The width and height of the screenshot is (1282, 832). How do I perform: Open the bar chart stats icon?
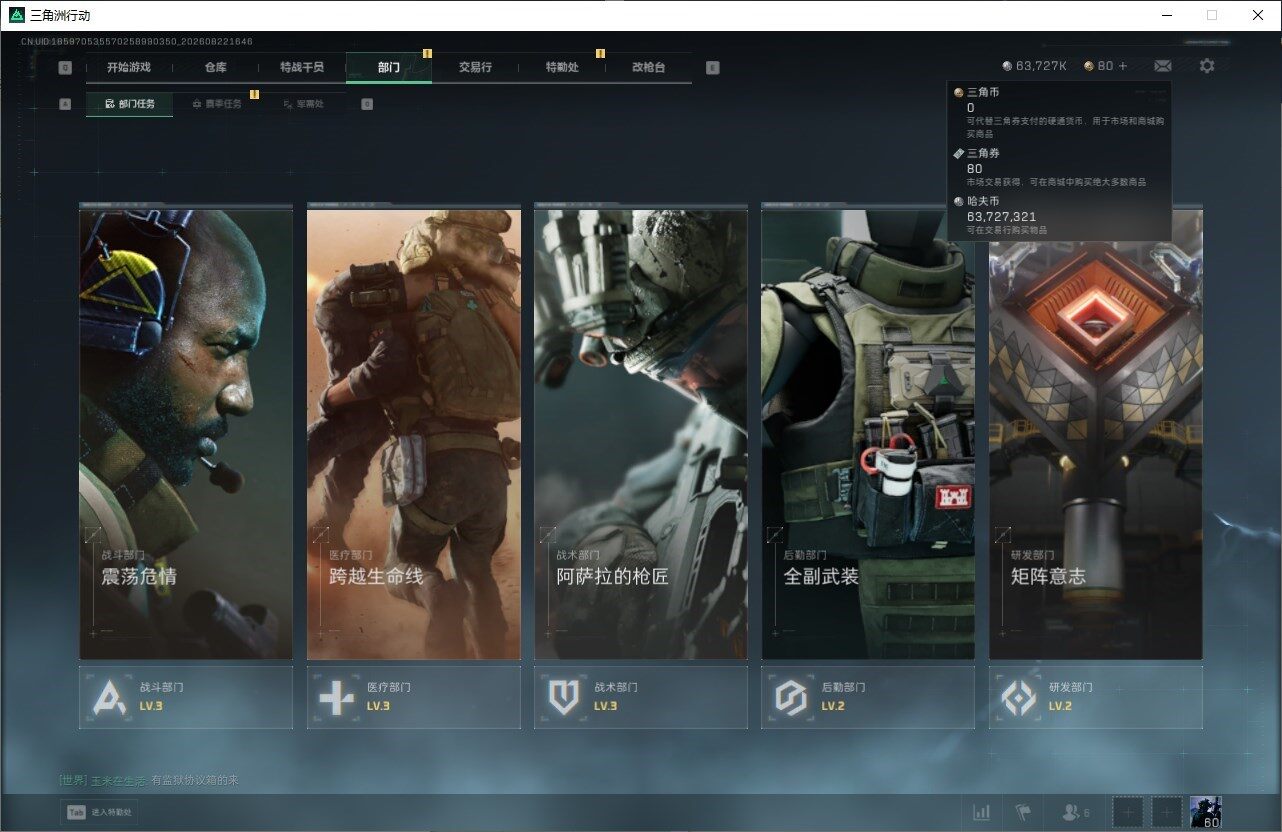pos(982,813)
